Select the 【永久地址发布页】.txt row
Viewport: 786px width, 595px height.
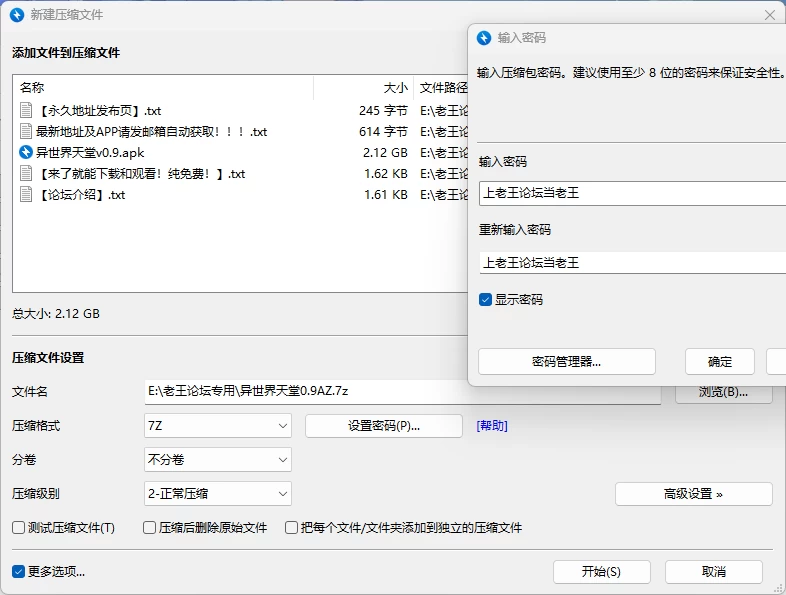[241, 110]
